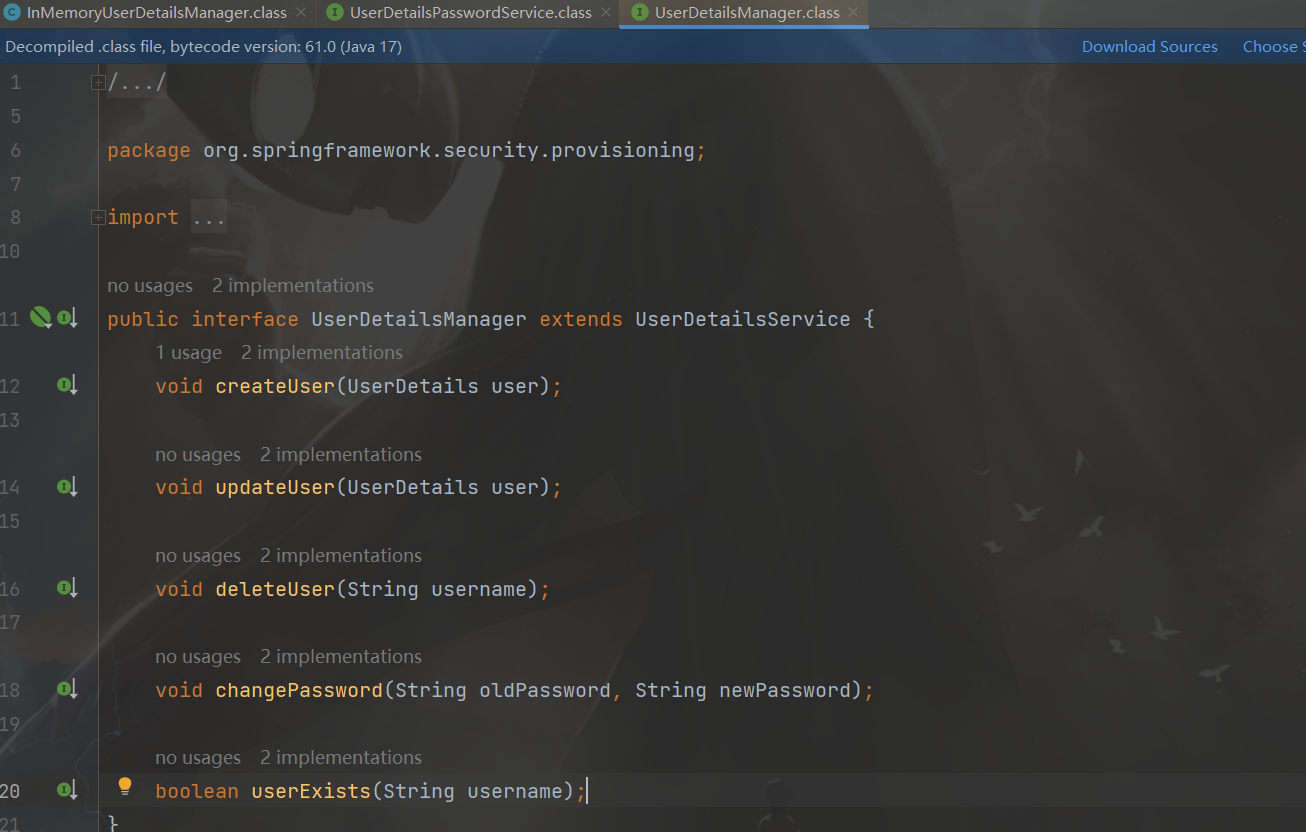
Task: Expand the collapsed import statements
Action: coord(98,218)
